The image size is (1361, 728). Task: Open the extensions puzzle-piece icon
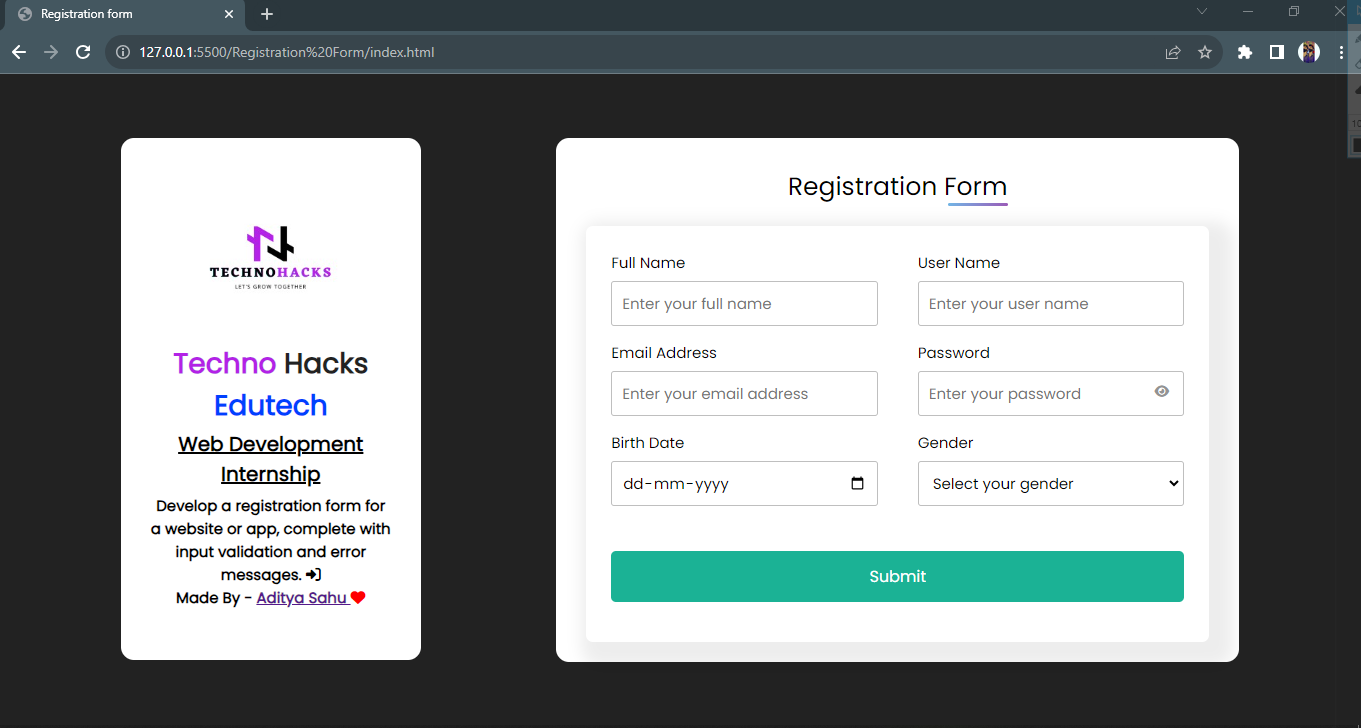point(1244,52)
